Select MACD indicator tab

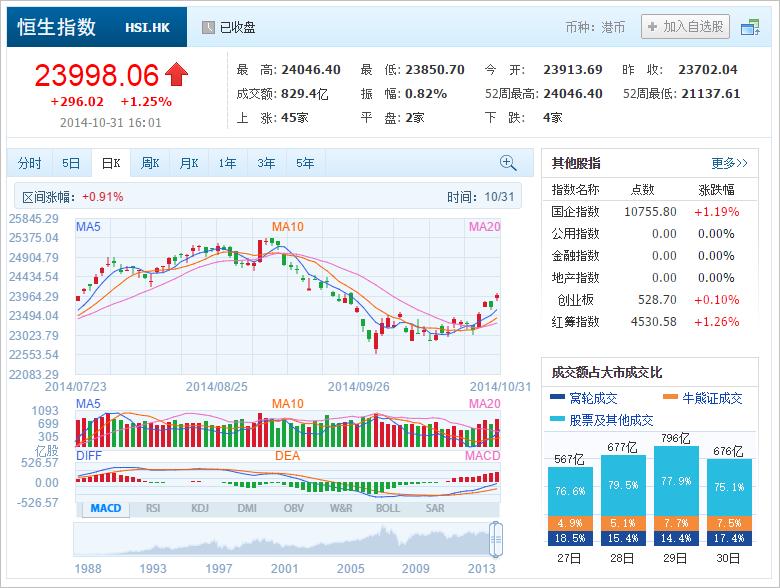(x=106, y=508)
